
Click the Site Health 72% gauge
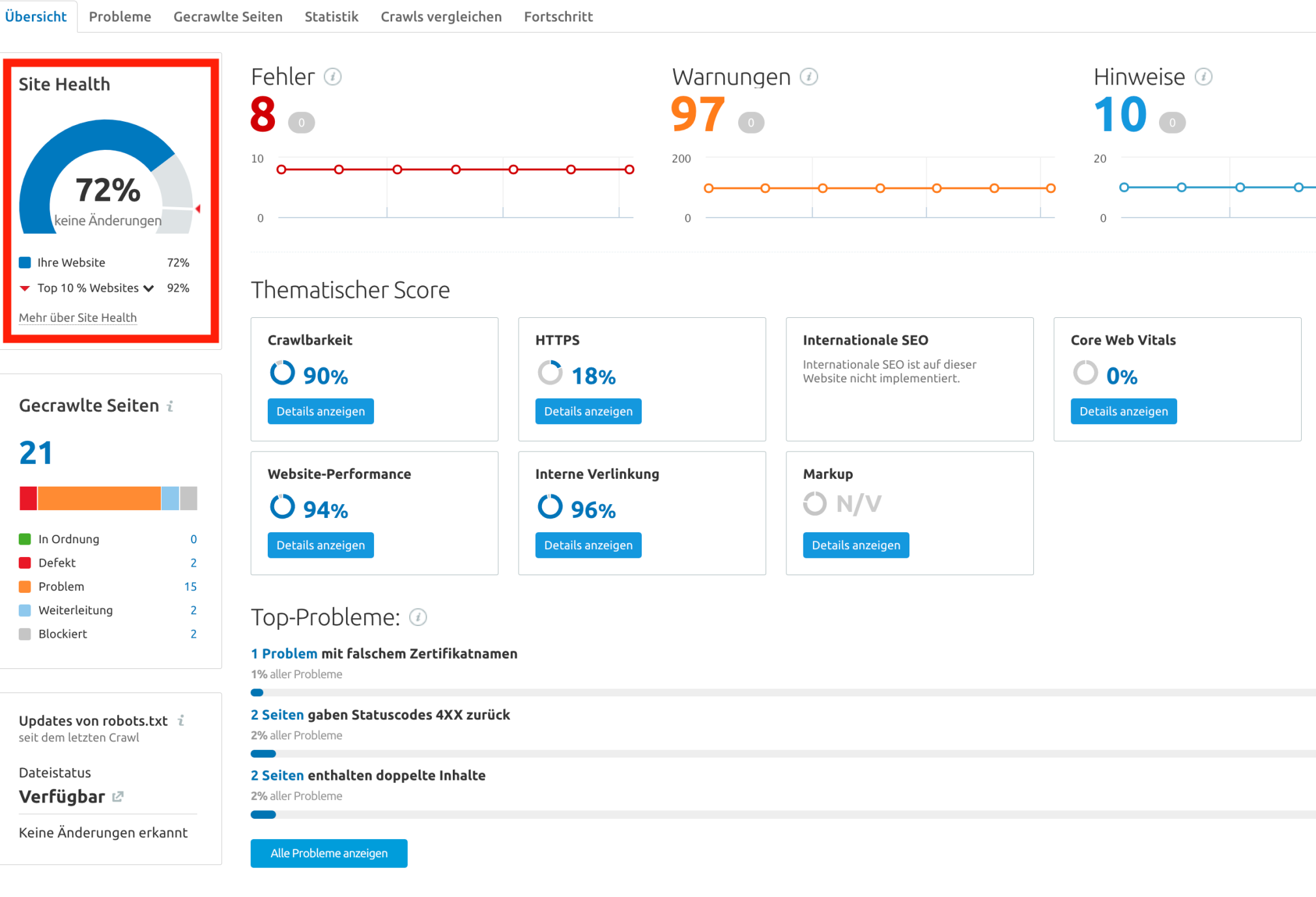pos(106,177)
